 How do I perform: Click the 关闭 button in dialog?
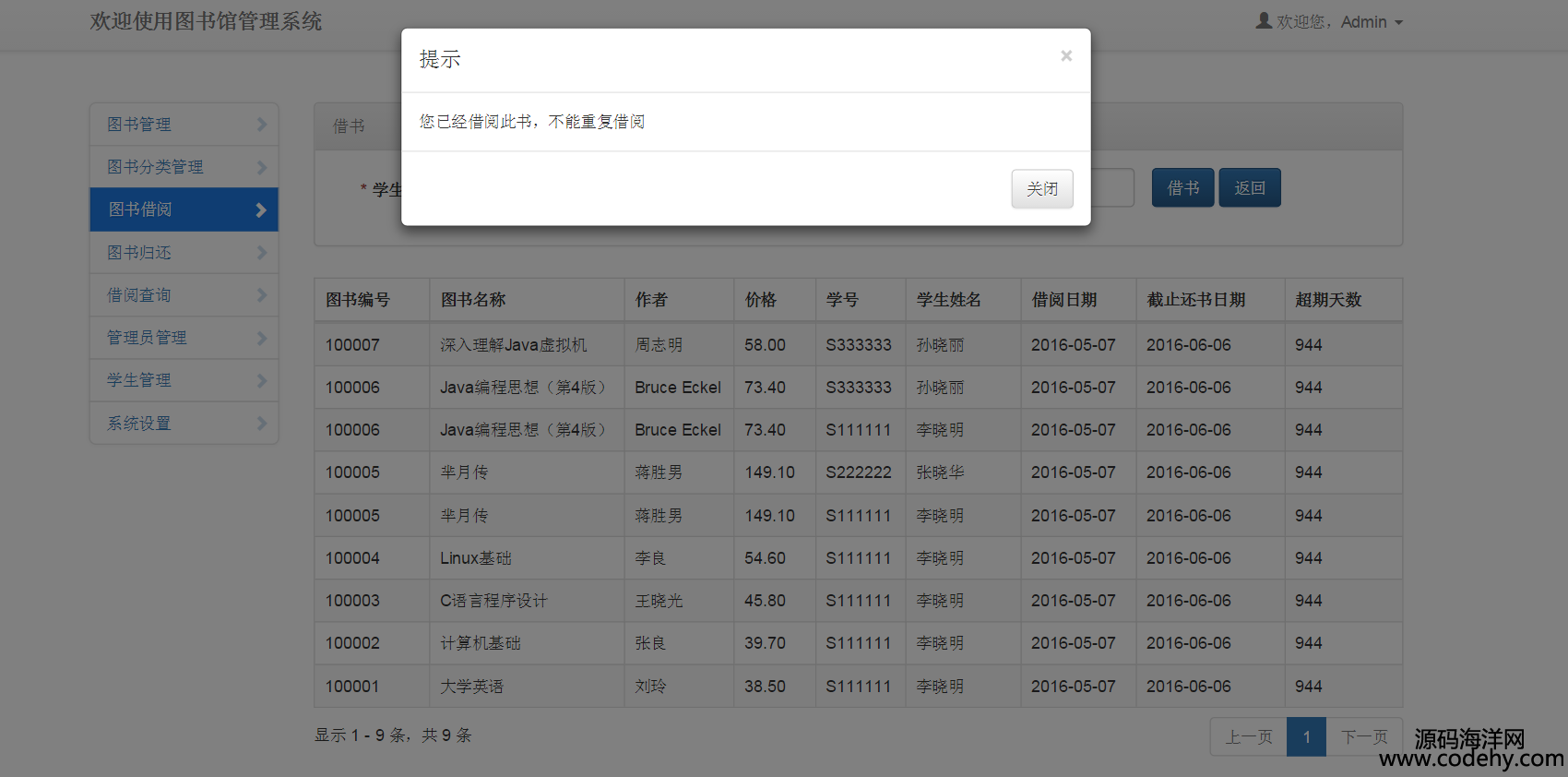point(1042,189)
